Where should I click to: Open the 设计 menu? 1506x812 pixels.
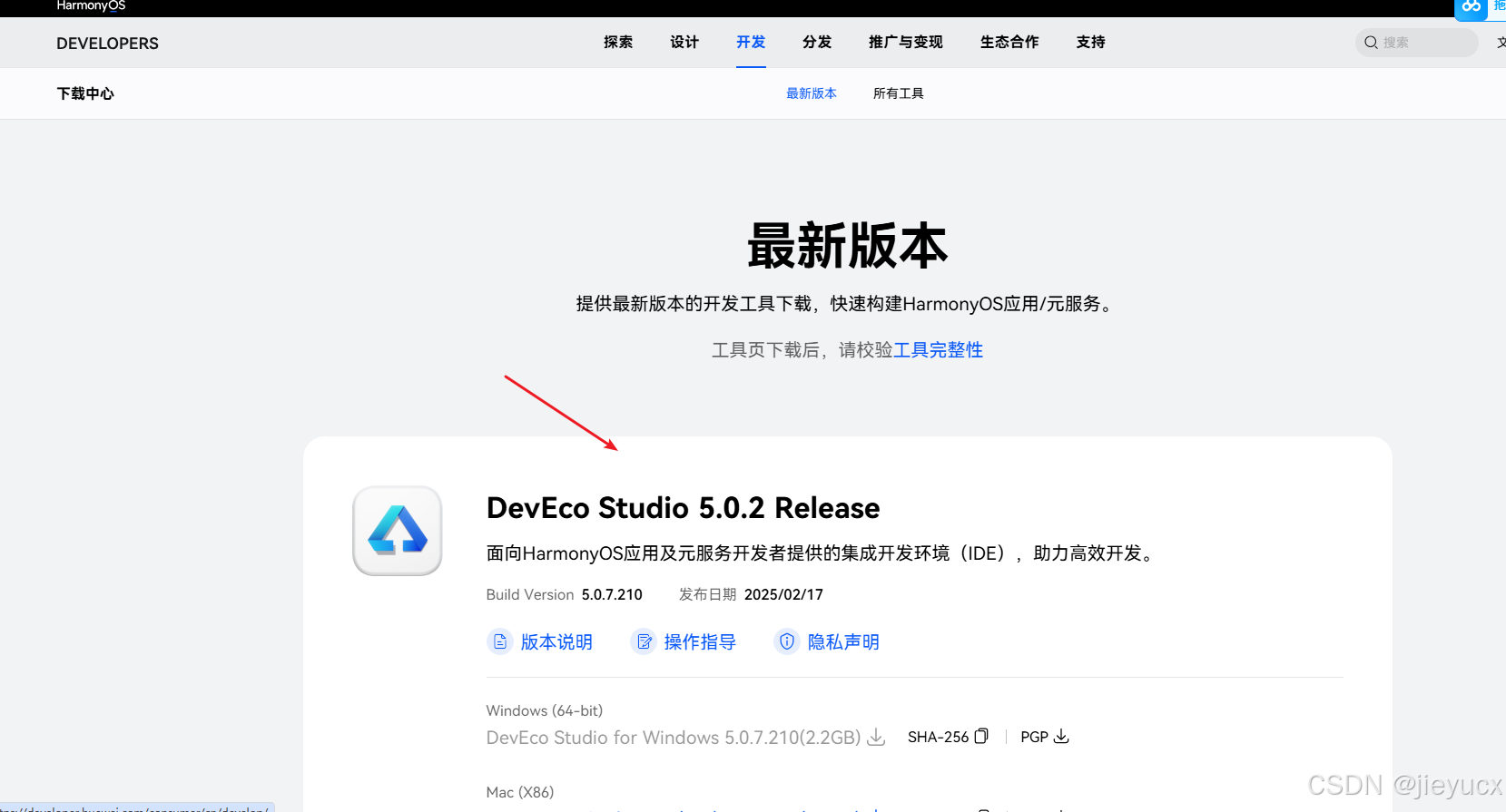pyautogui.click(x=684, y=42)
